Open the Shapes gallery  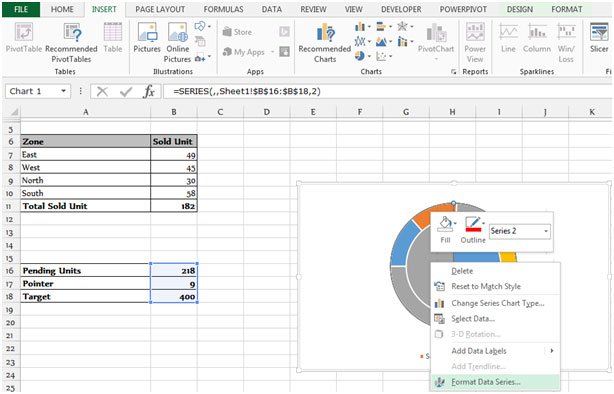(202, 26)
